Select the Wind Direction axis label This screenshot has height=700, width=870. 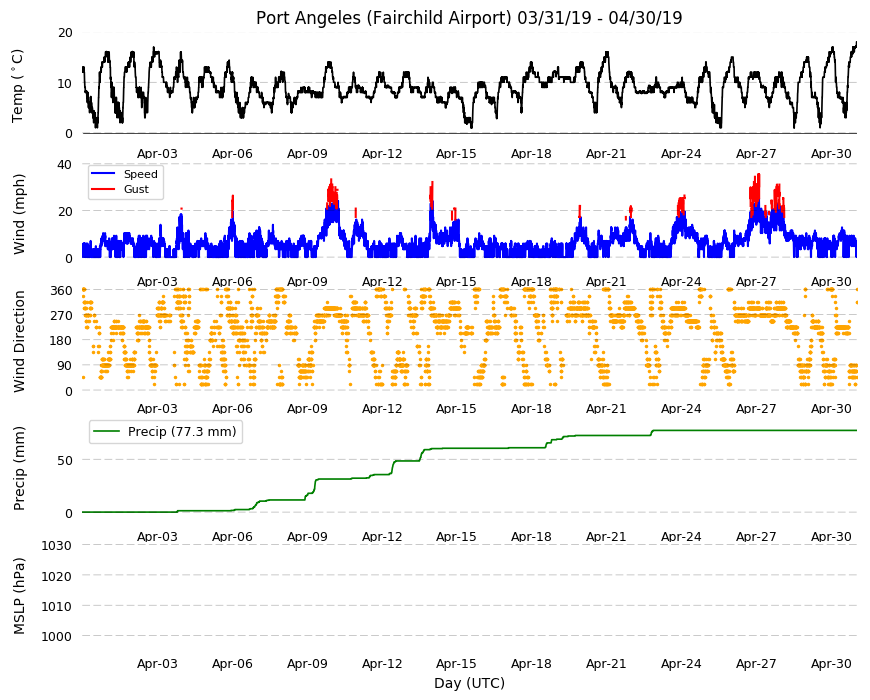(x=19, y=341)
